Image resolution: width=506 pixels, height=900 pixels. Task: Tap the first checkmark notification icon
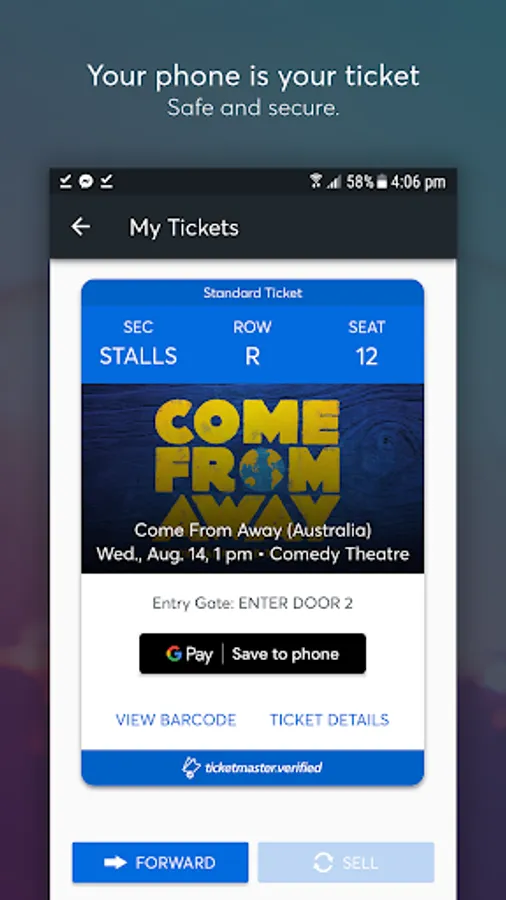tap(66, 182)
